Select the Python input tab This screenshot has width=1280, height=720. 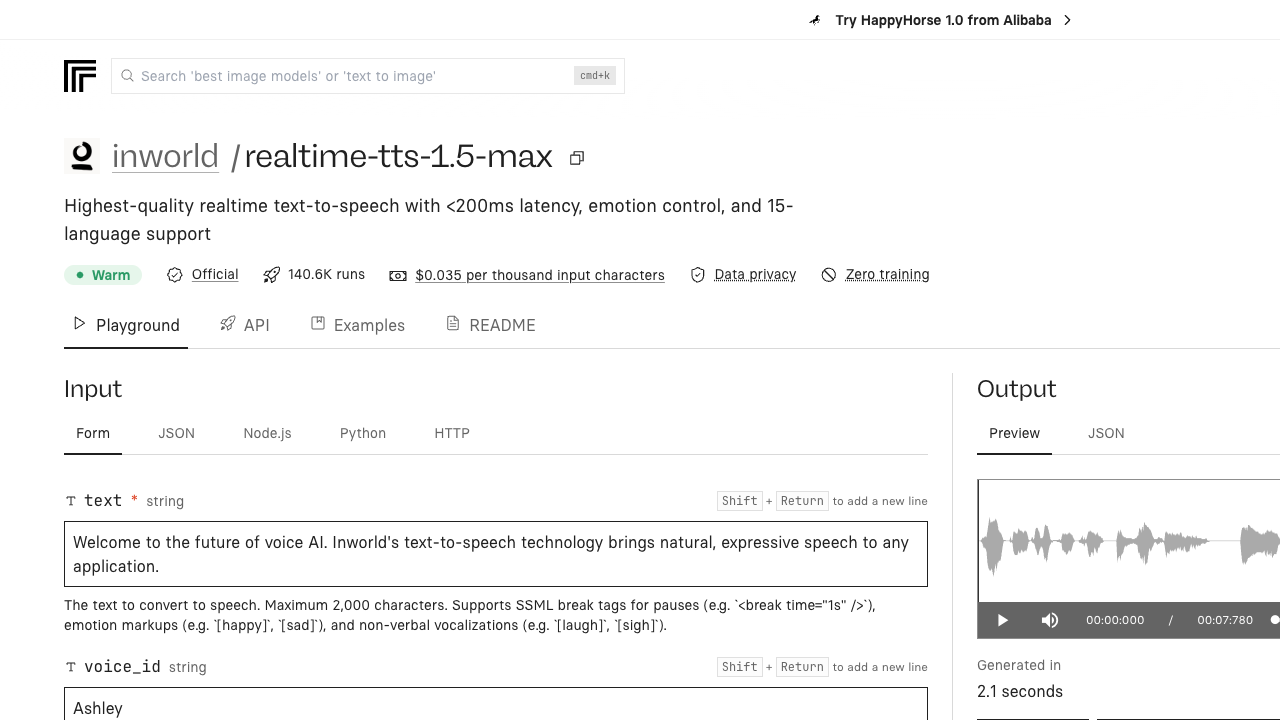[363, 433]
